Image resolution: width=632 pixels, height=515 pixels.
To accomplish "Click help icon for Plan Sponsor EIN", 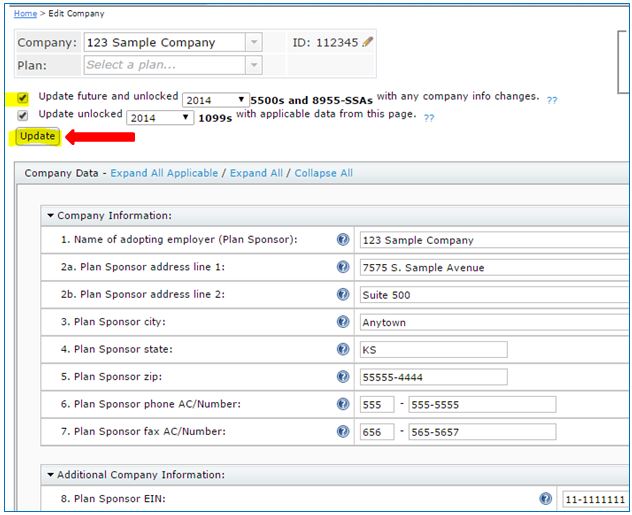I will [x=546, y=498].
